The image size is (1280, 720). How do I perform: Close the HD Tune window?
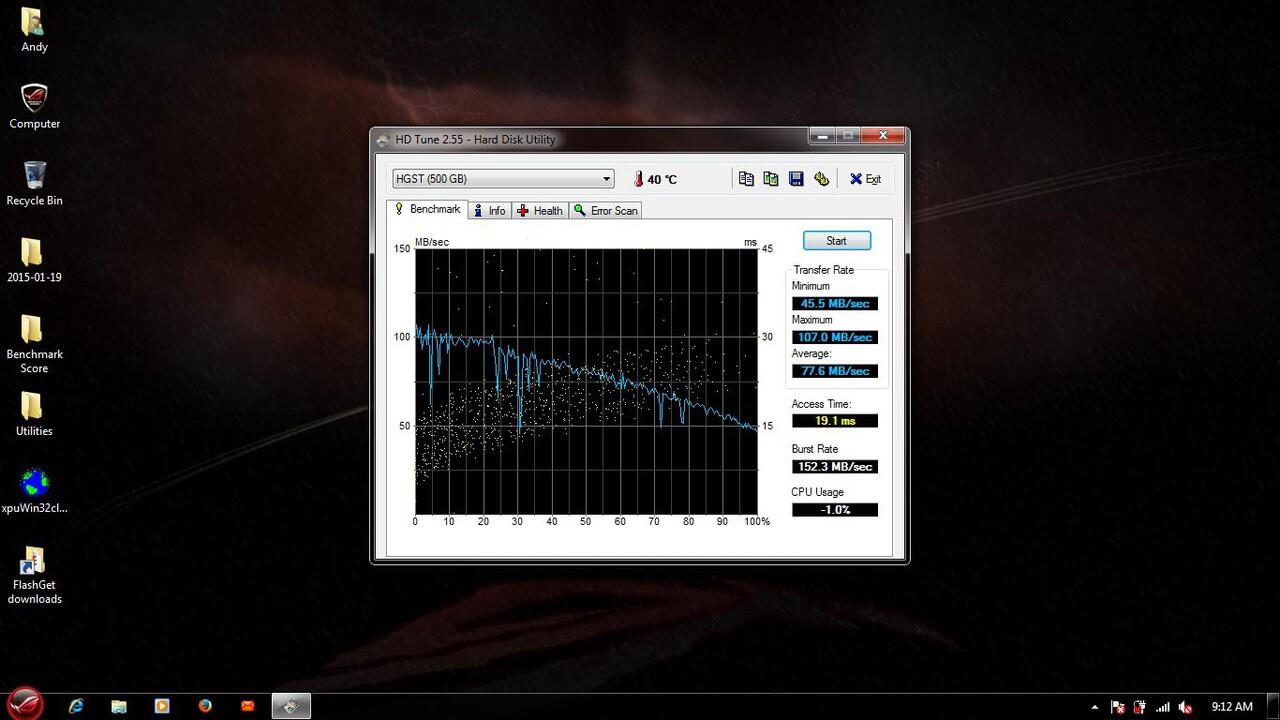[x=883, y=135]
